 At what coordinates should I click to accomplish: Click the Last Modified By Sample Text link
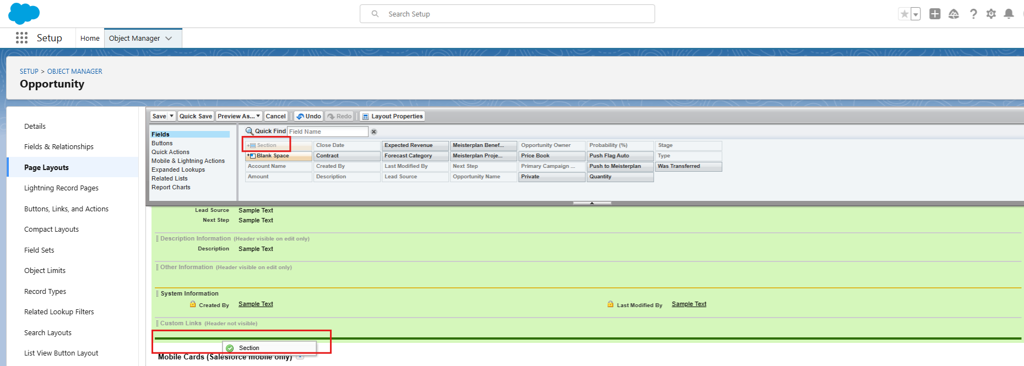689,305
